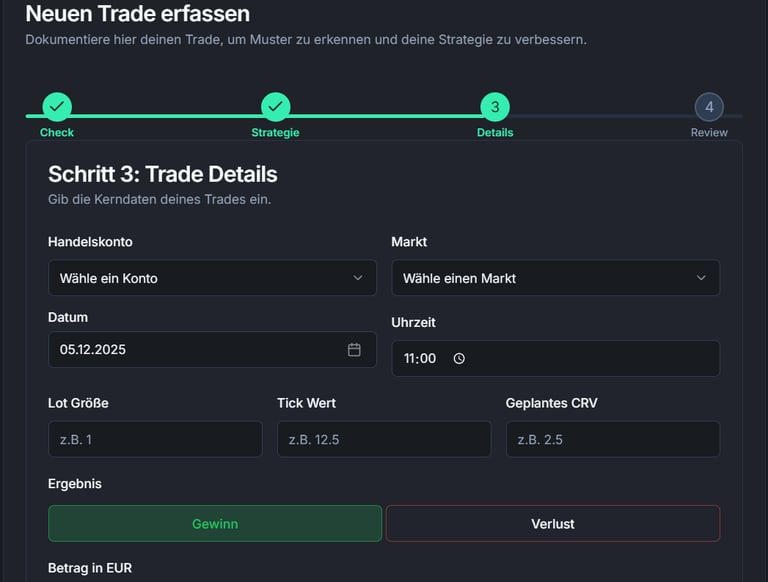The image size is (768, 582).
Task: Select Gewinn as the result
Action: pos(215,523)
